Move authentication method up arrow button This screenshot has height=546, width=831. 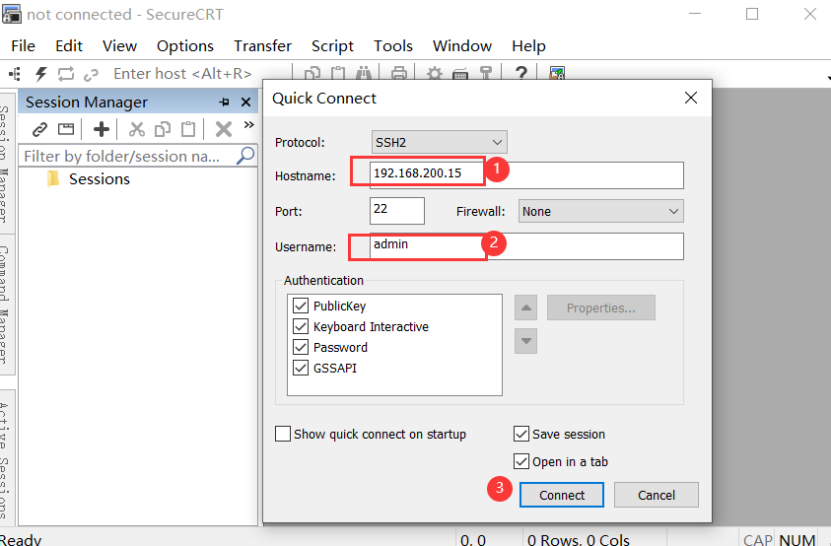[526, 308]
